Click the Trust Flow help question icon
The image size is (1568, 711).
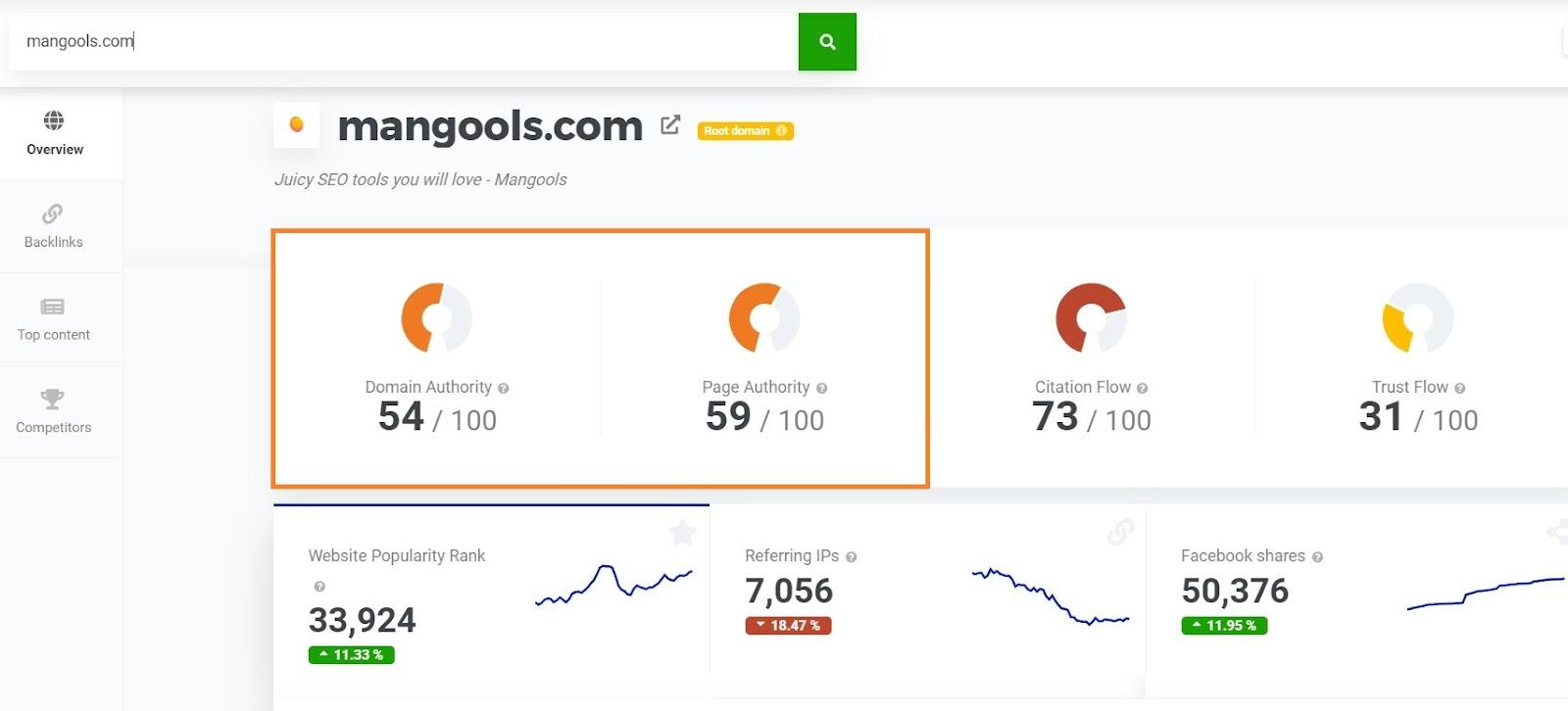coord(1460,388)
